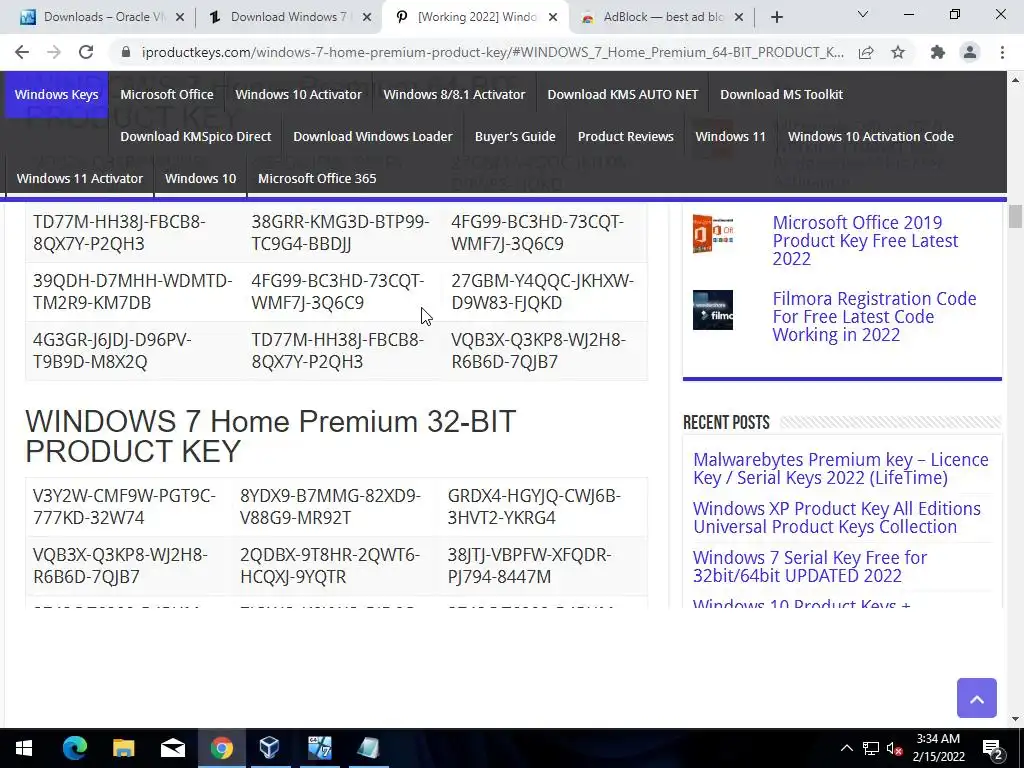Open the Buyer's Guide menu item

click(515, 136)
